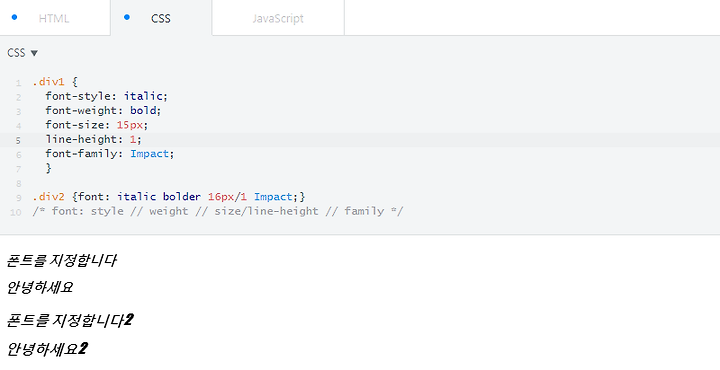
Task: Click output text 폰트를 지정합니다2
Action: 70,320
